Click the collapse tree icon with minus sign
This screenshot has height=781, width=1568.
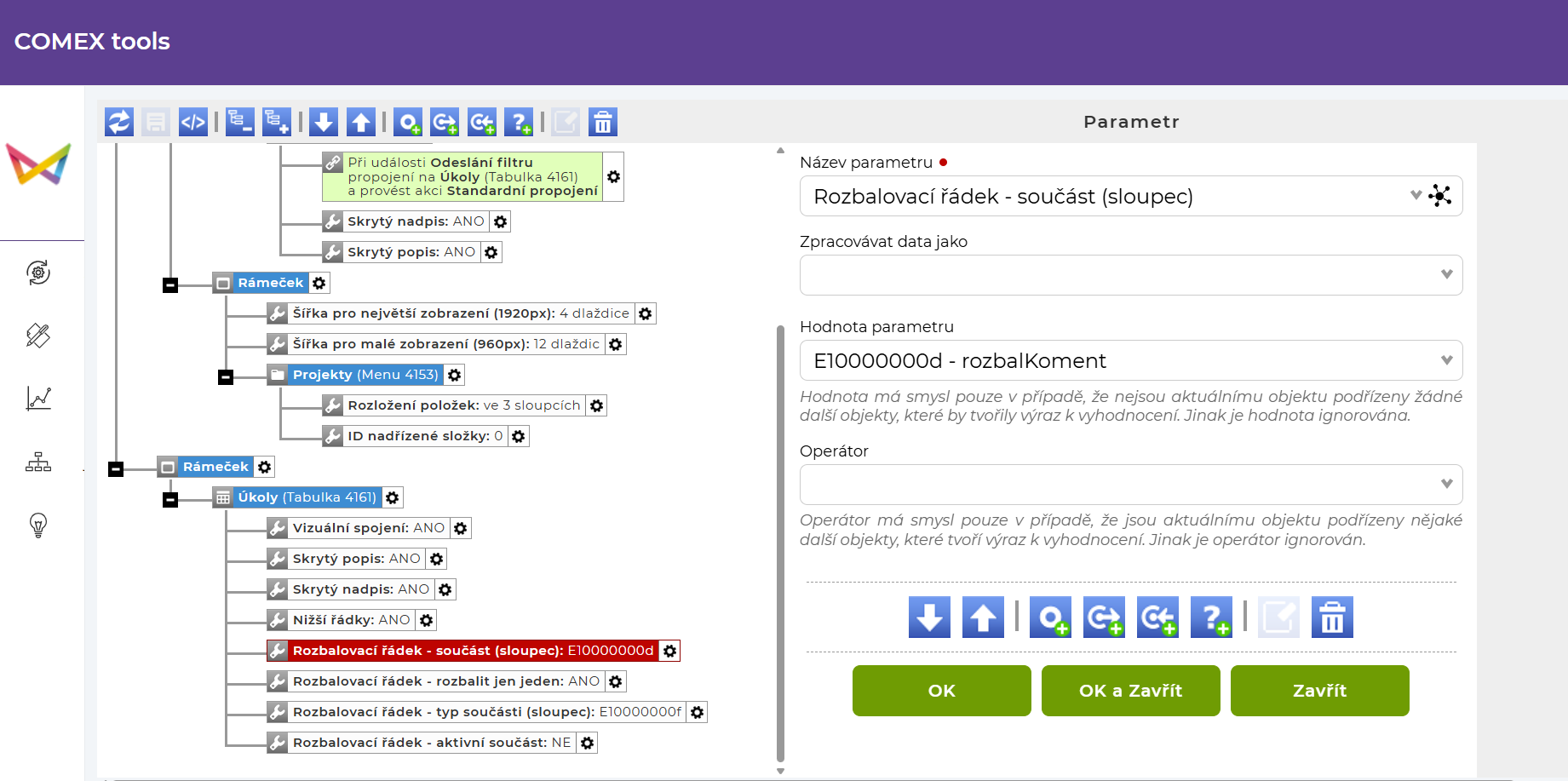point(240,123)
